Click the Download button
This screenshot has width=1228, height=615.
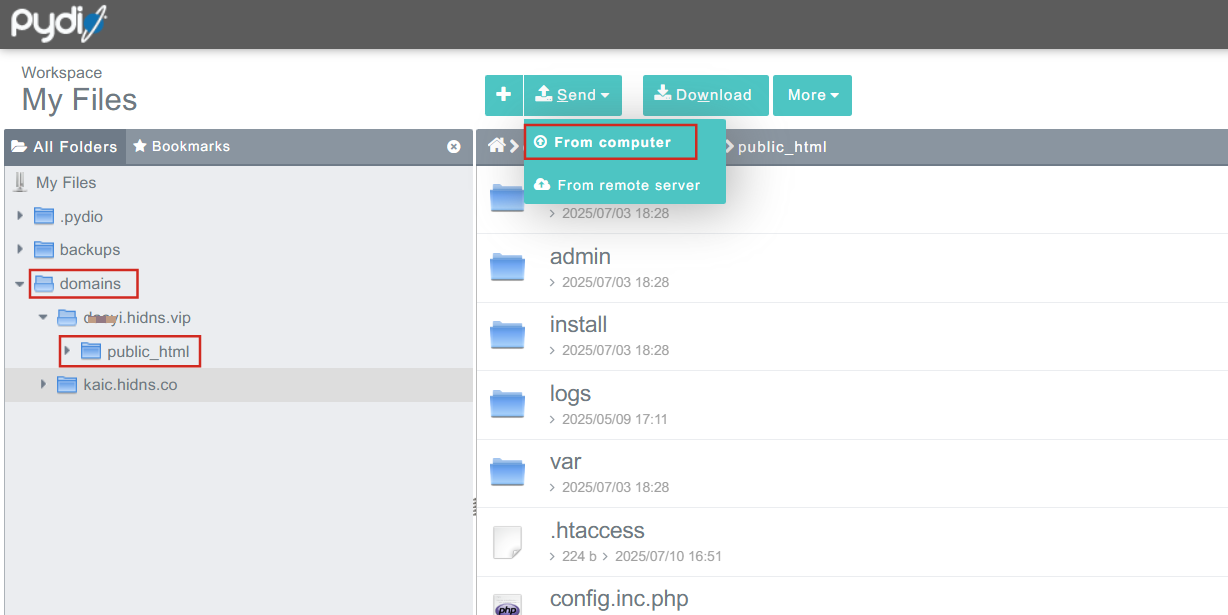(705, 95)
